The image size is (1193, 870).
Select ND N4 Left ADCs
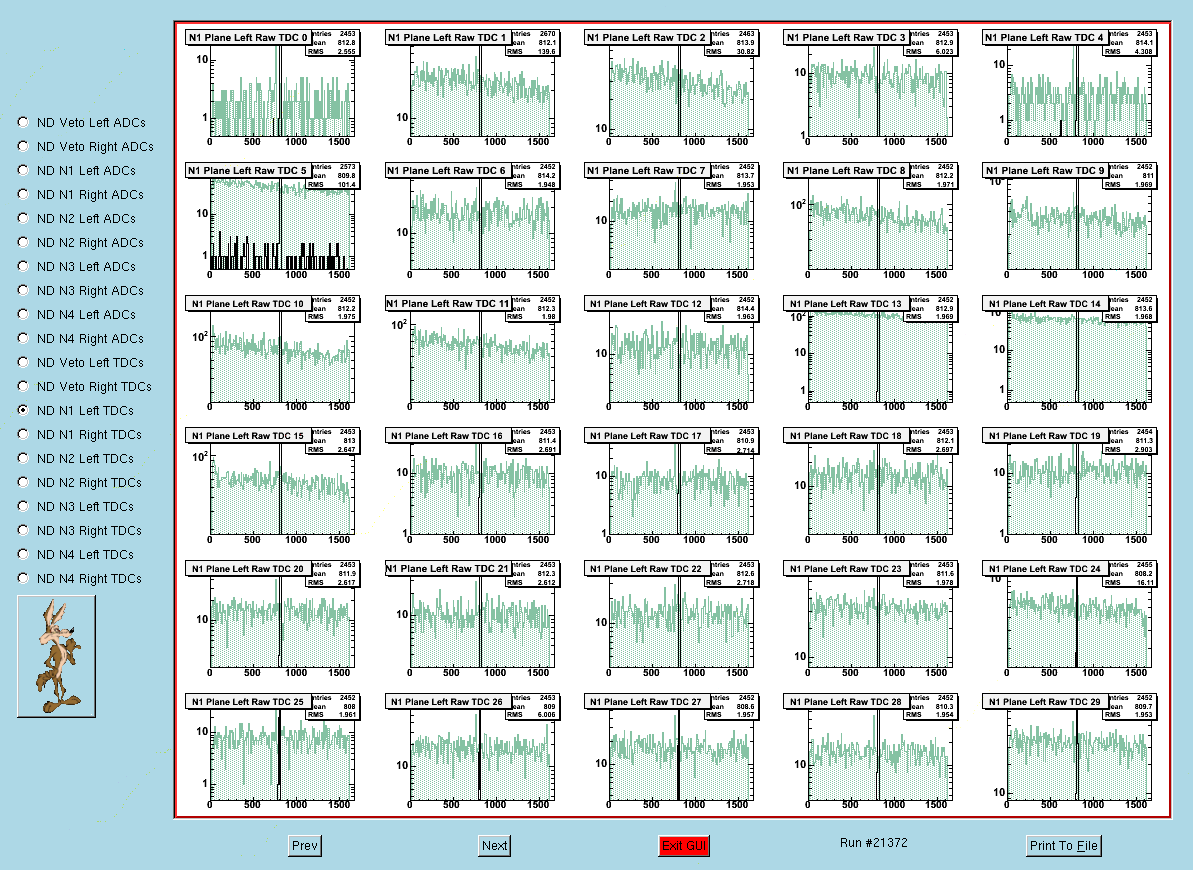(24, 314)
